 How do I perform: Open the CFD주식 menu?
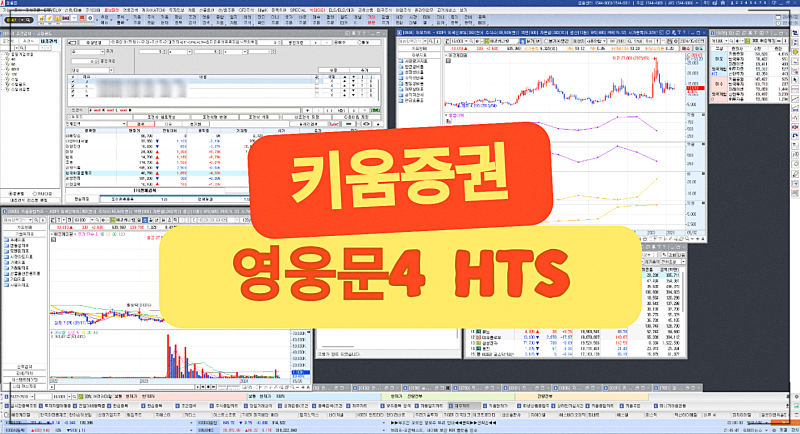tap(246, 10)
